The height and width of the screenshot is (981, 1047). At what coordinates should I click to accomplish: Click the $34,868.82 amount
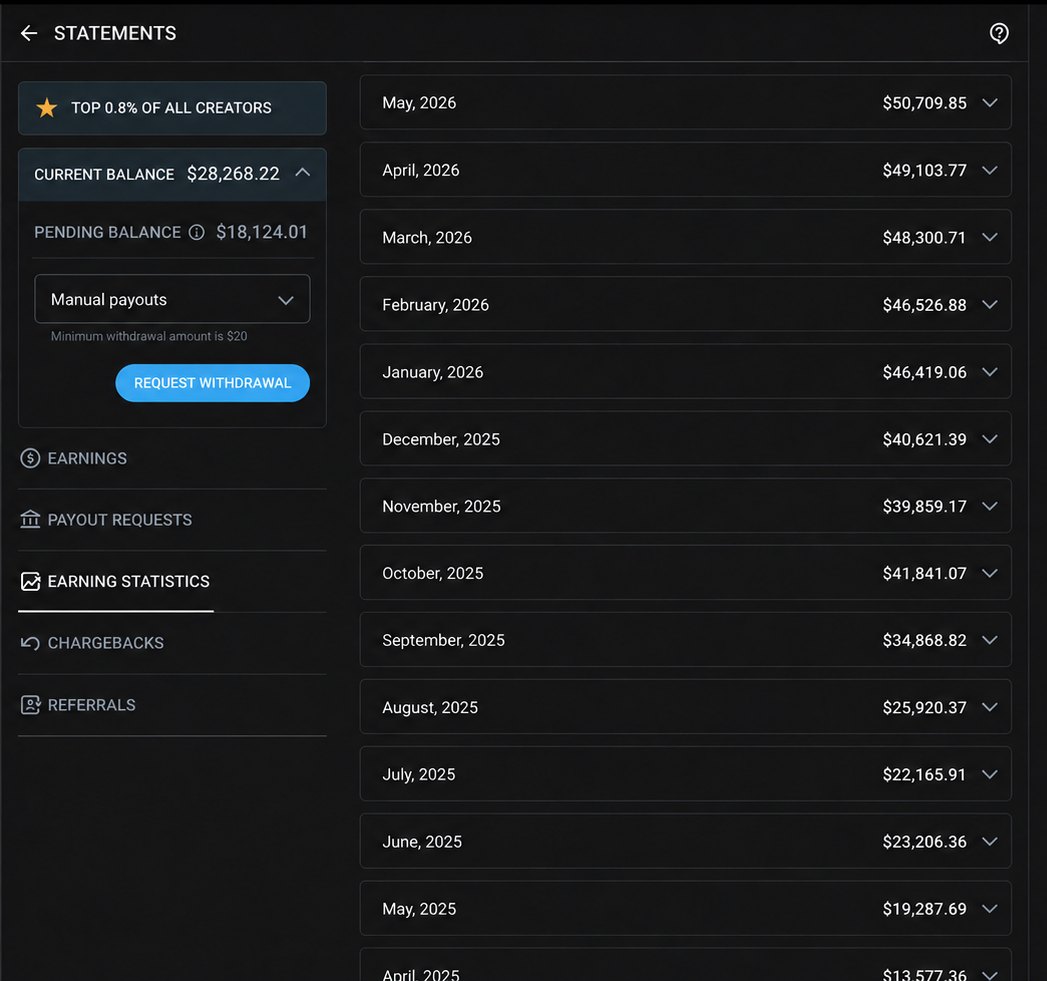(x=925, y=640)
